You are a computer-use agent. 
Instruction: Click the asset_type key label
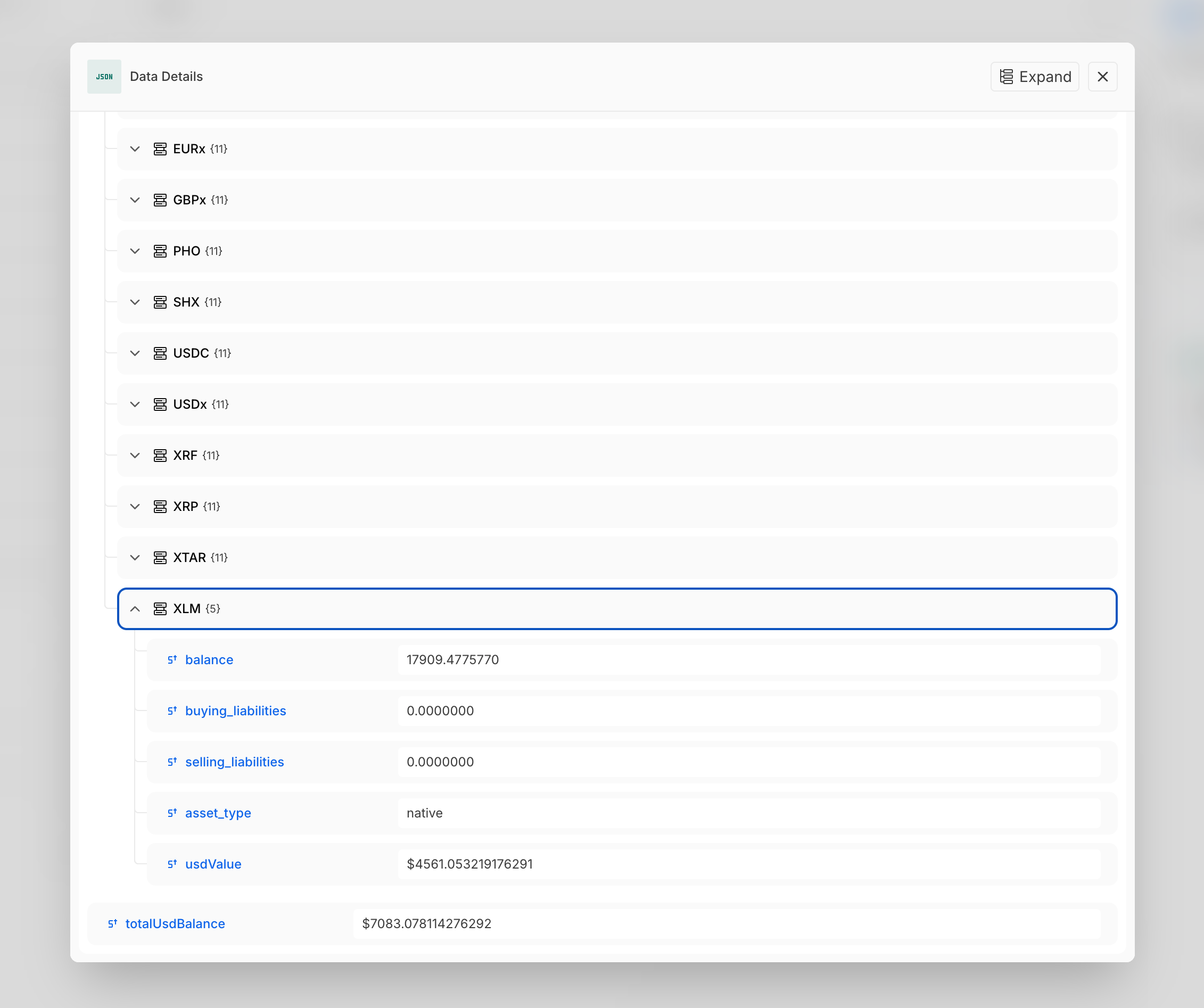(x=218, y=813)
